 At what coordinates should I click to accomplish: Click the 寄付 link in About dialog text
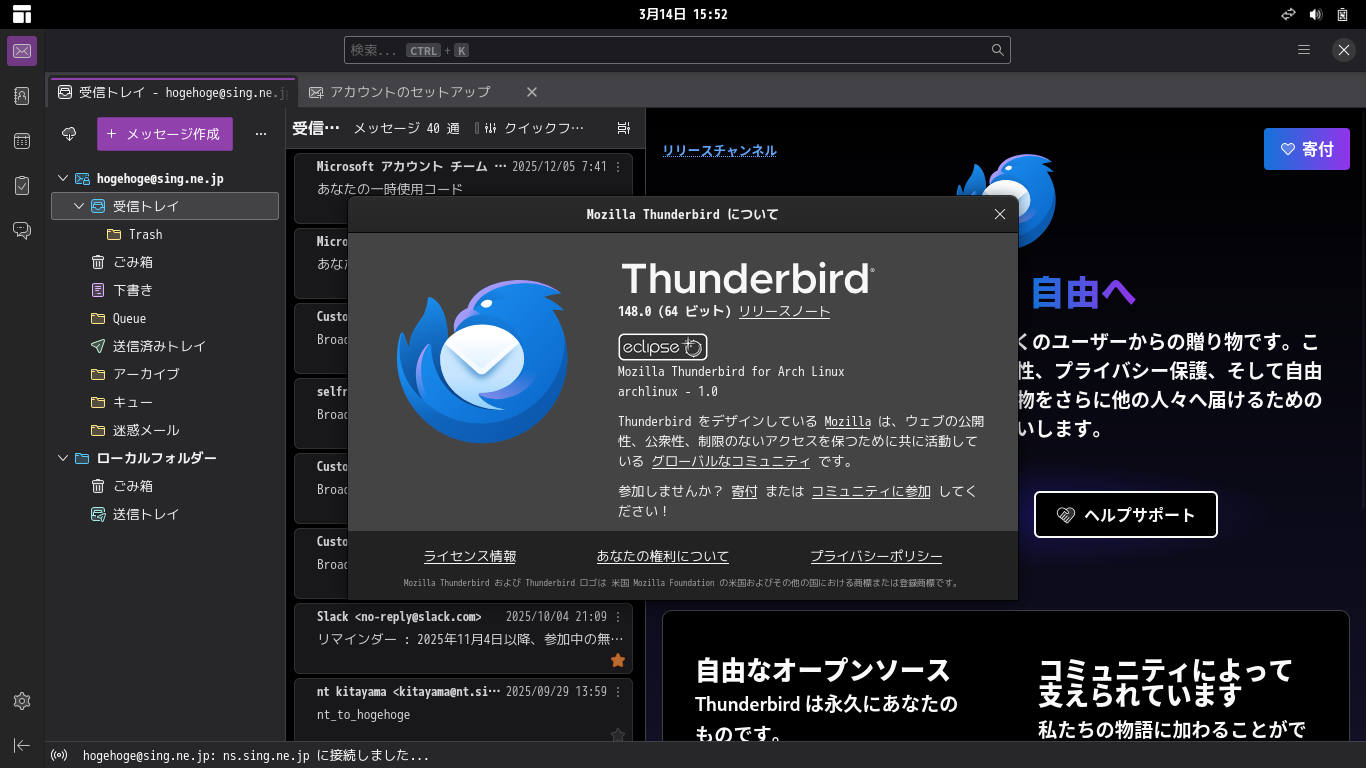(x=744, y=491)
